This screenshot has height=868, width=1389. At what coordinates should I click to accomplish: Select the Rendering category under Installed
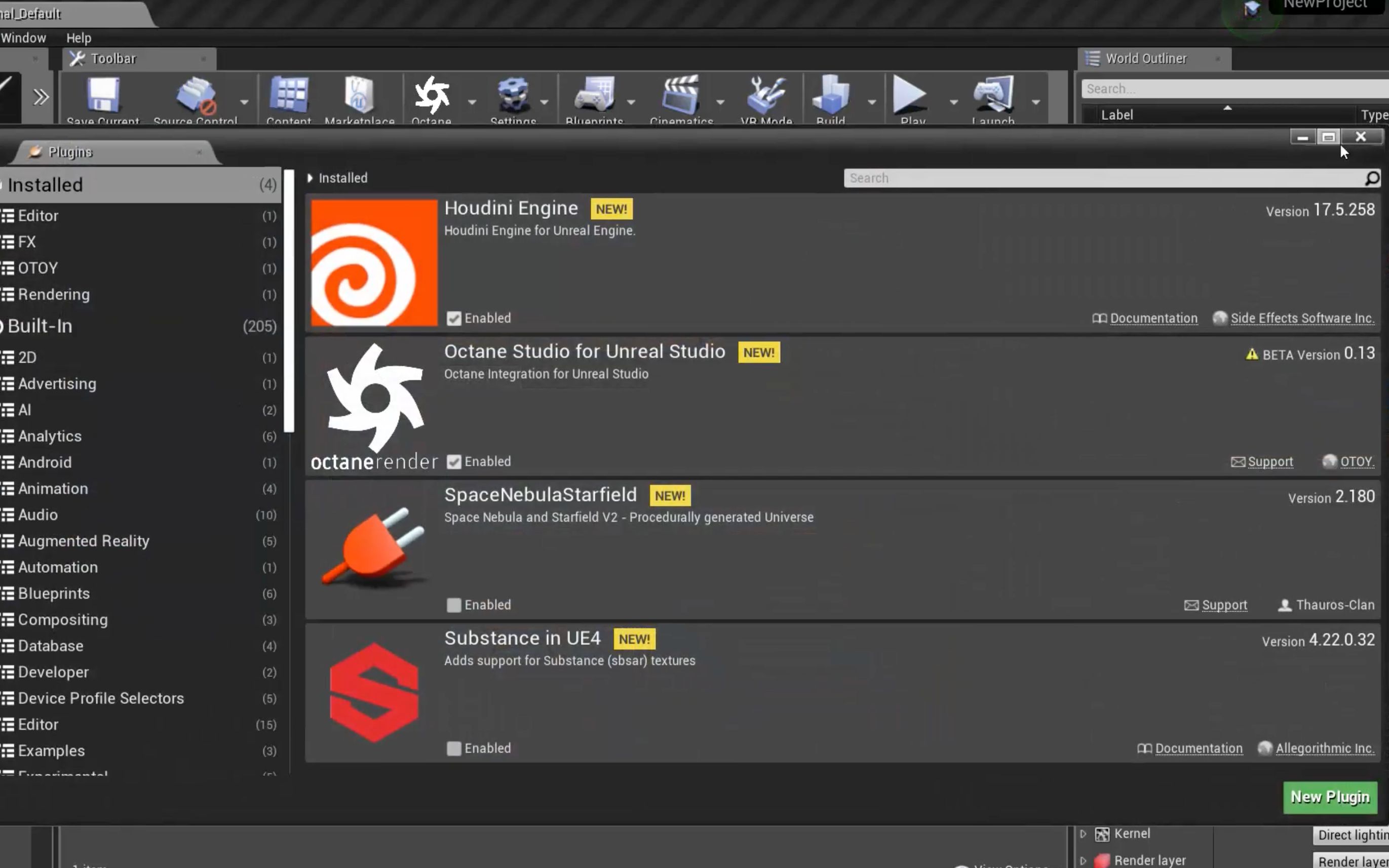tap(141, 295)
